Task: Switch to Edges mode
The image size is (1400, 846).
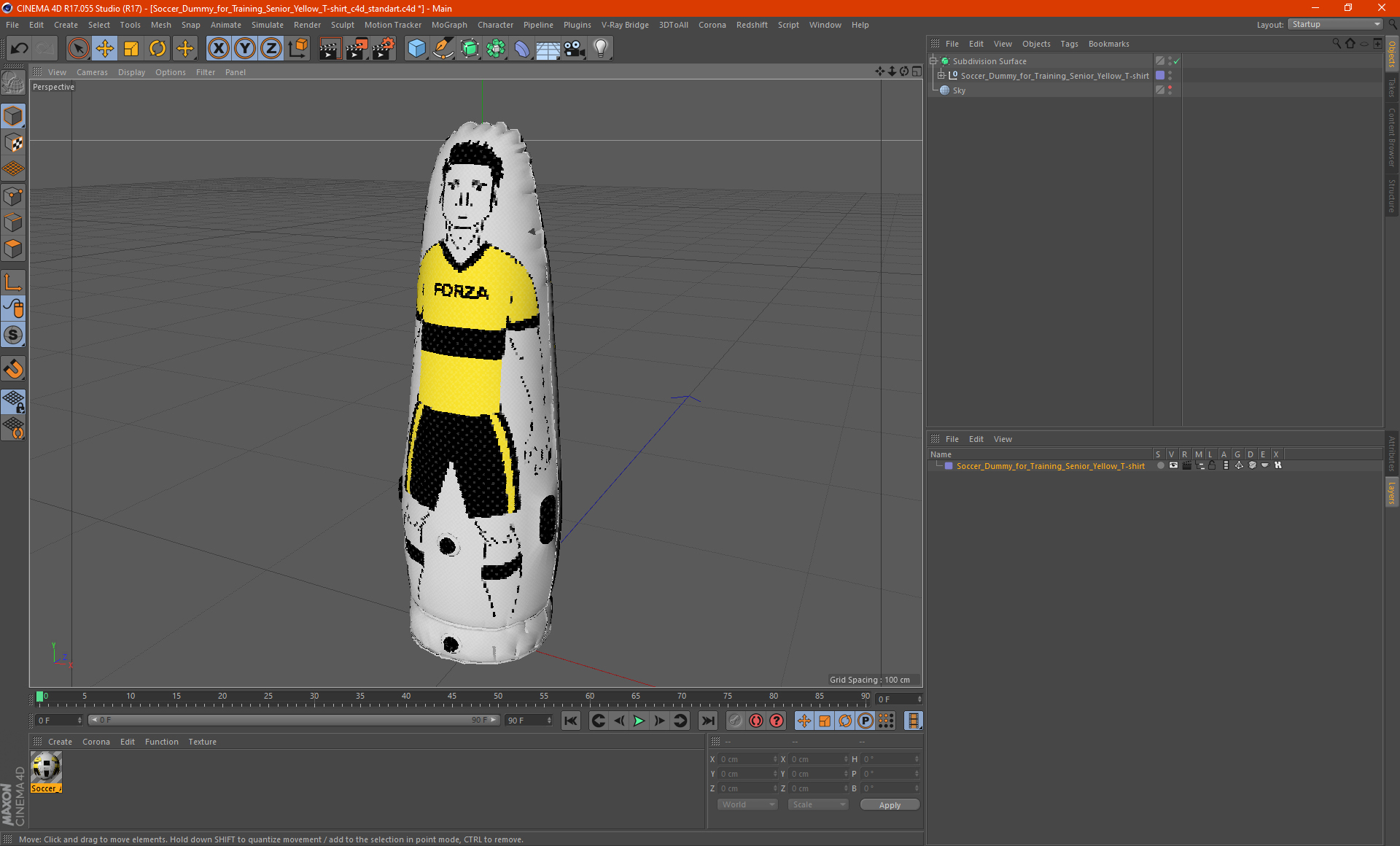Action: pyautogui.click(x=13, y=222)
